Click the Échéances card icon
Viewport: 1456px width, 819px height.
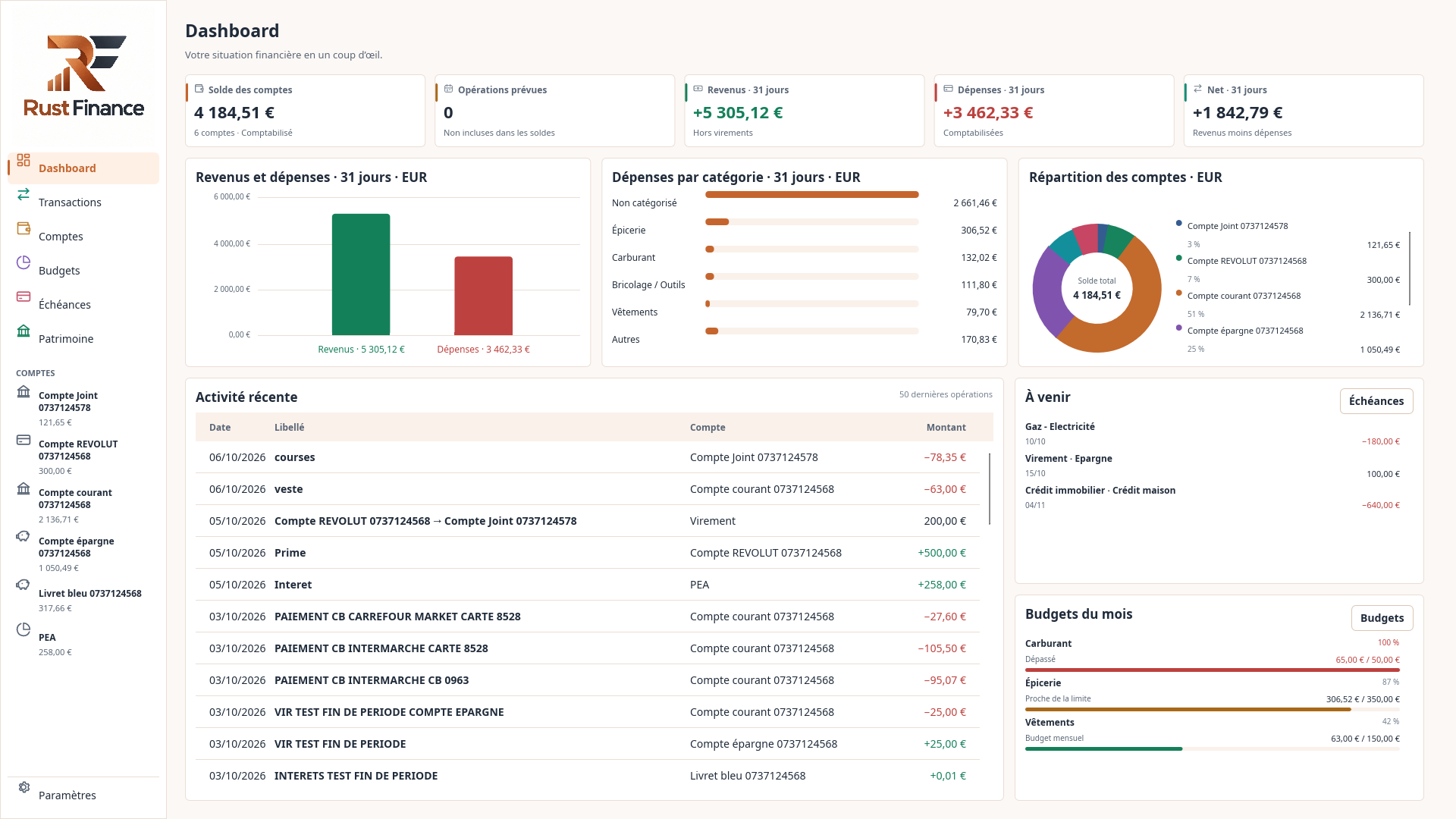point(24,297)
